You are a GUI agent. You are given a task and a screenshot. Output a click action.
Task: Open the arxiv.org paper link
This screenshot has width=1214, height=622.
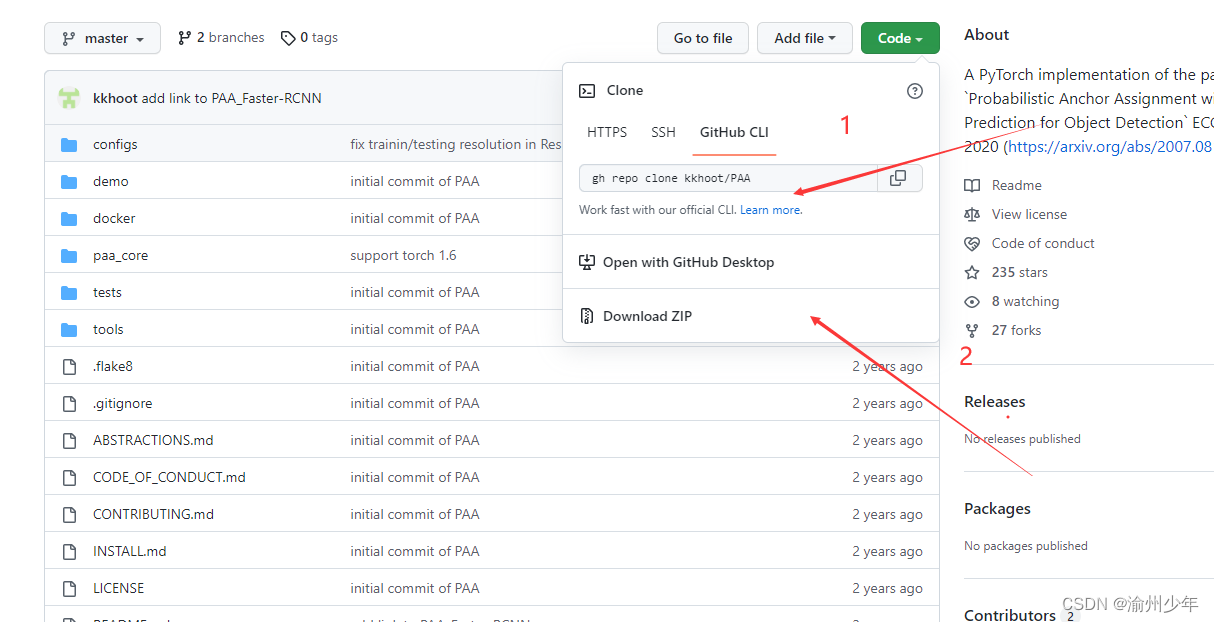[1110, 146]
